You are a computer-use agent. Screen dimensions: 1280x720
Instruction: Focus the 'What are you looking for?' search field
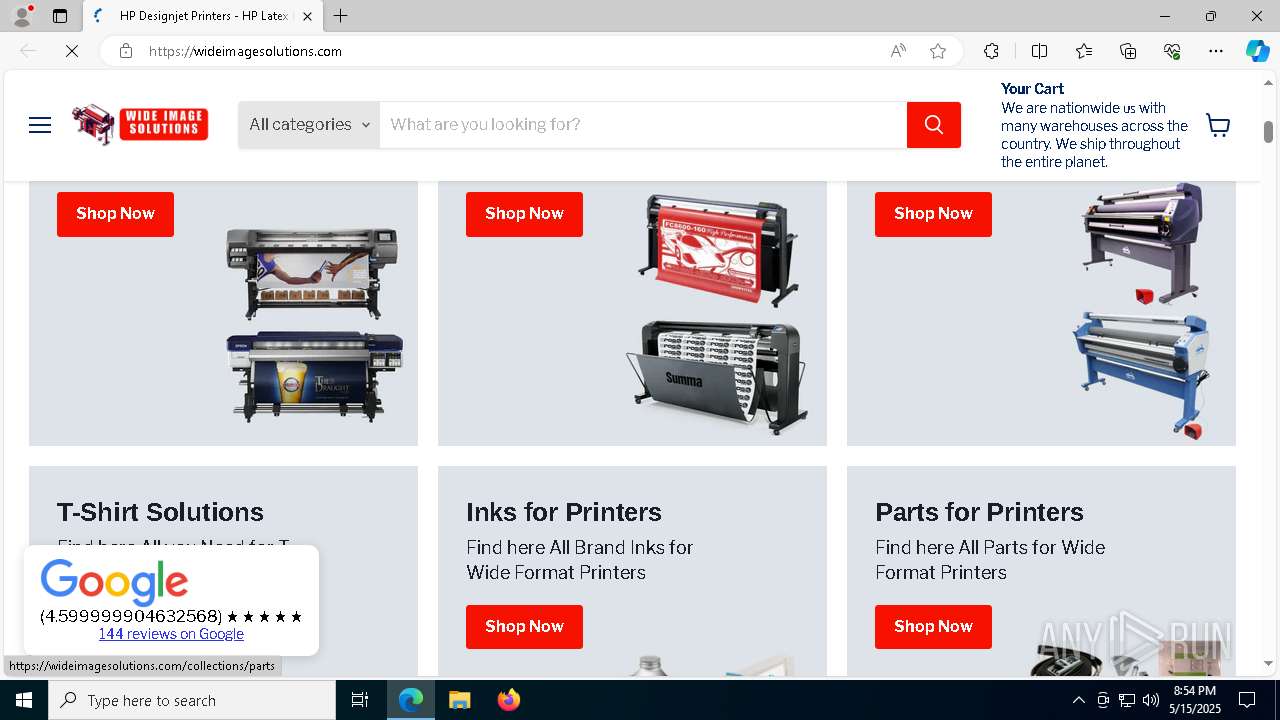point(643,125)
